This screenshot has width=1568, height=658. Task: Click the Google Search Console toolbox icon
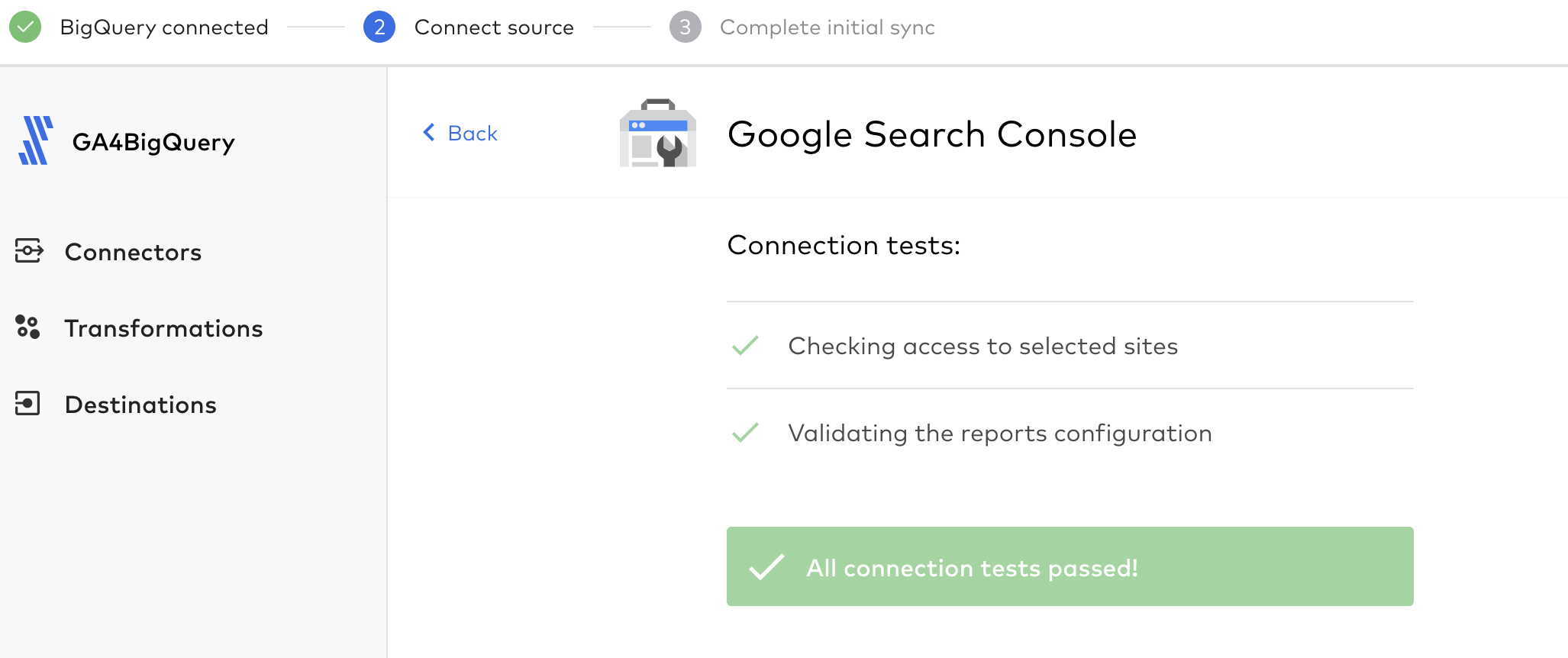click(658, 133)
